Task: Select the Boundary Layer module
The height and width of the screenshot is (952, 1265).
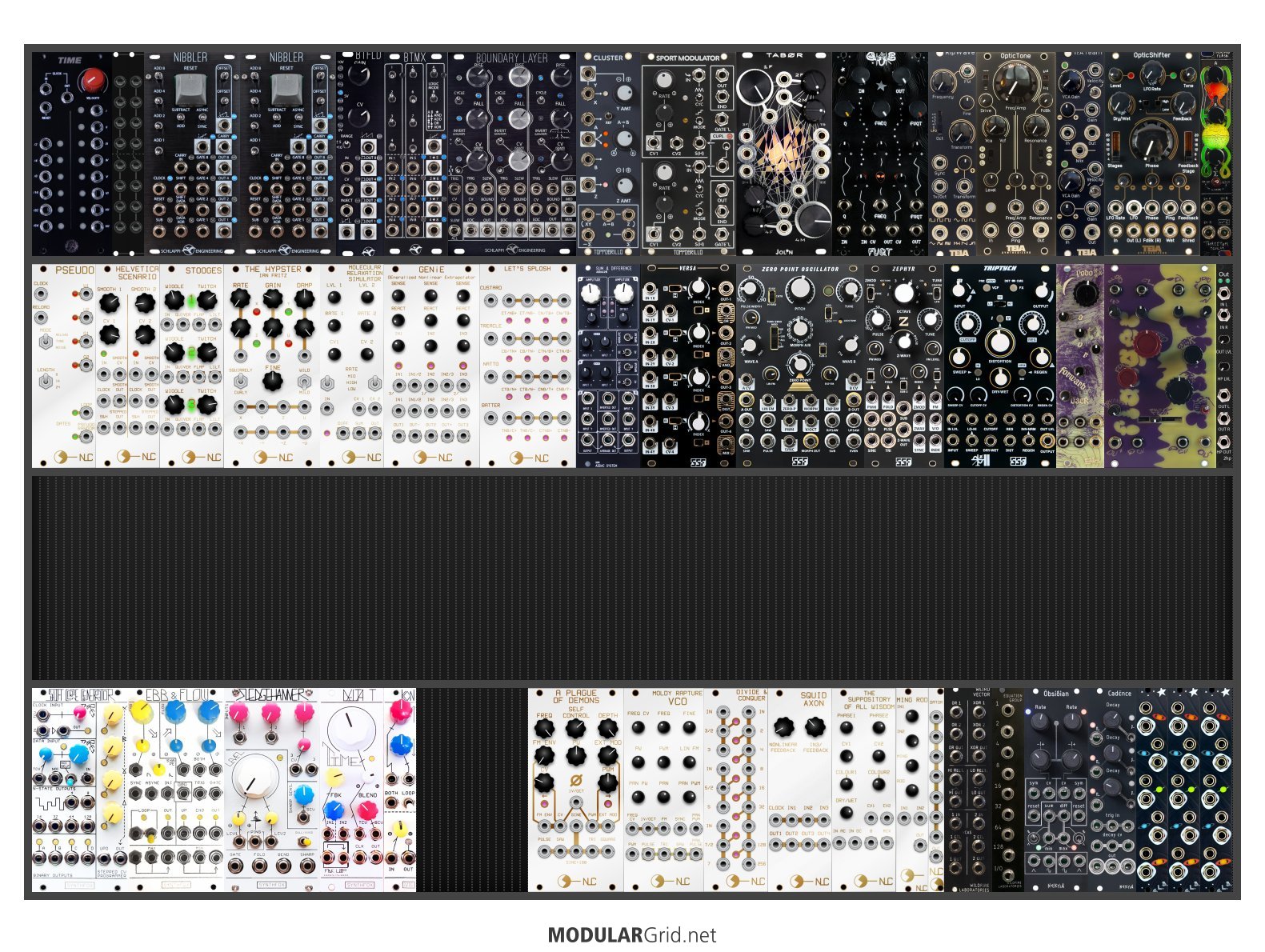Action: coord(512,154)
